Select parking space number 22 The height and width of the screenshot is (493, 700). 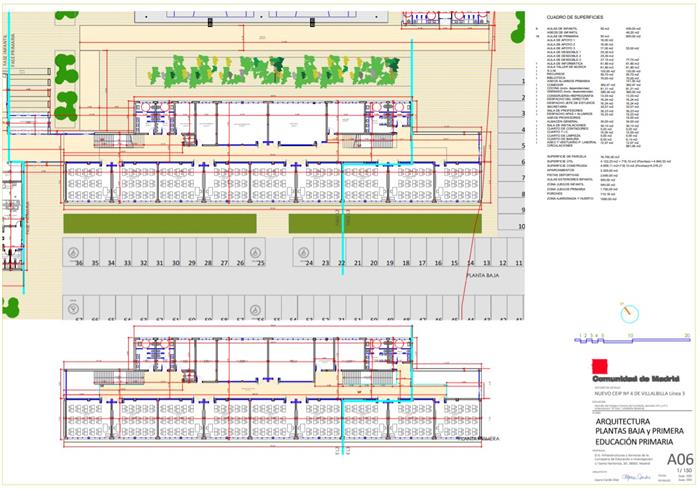(342, 264)
